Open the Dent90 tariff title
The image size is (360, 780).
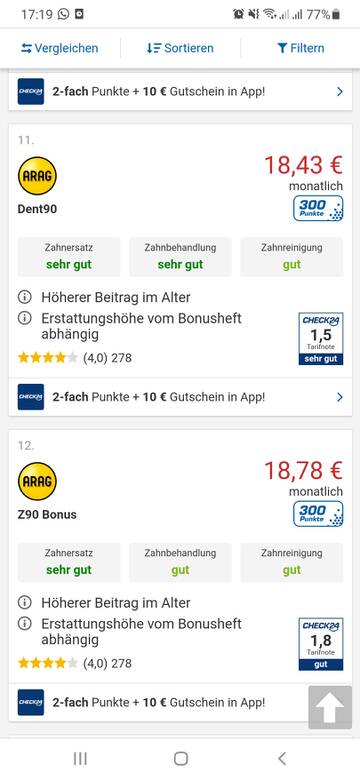click(37, 209)
